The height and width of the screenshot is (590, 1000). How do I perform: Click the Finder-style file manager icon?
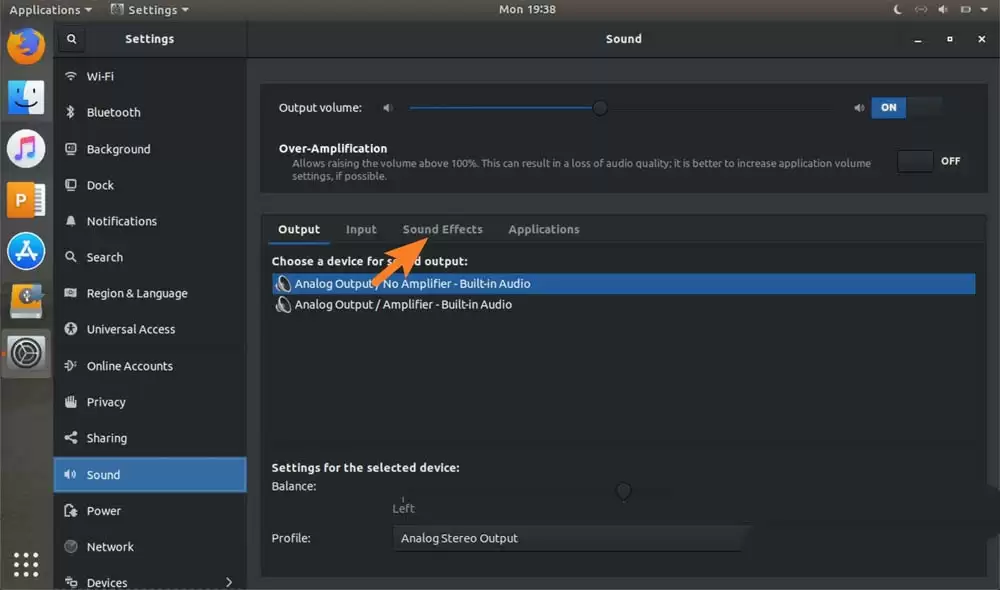[x=26, y=98]
